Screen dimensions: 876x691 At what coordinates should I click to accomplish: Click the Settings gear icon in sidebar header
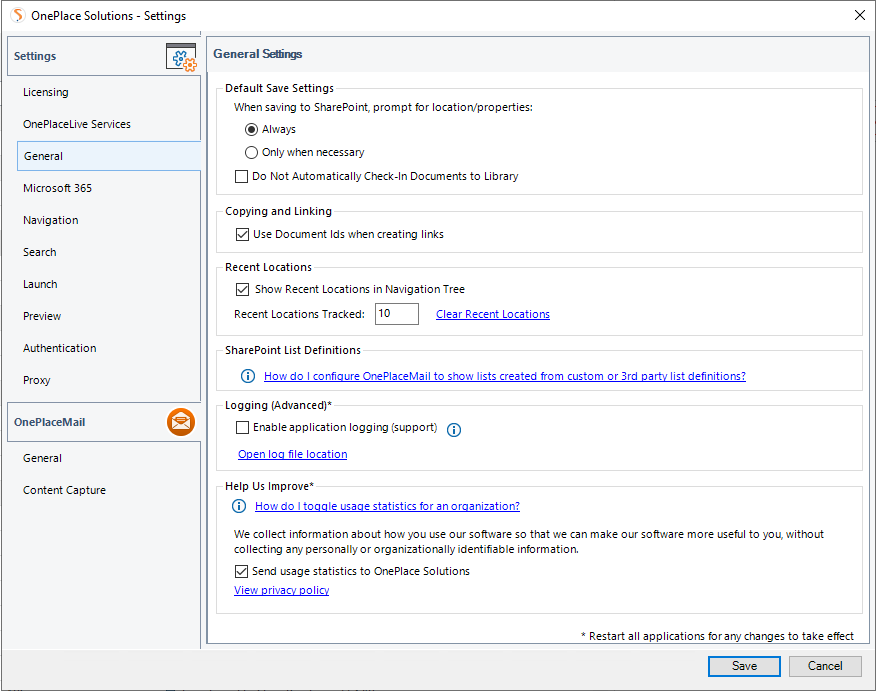click(181, 57)
